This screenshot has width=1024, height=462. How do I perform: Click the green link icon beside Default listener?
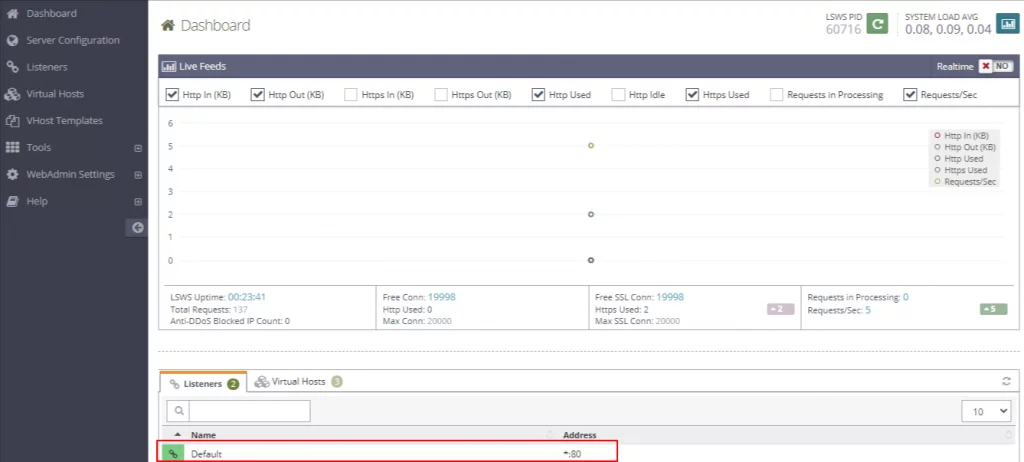(173, 454)
